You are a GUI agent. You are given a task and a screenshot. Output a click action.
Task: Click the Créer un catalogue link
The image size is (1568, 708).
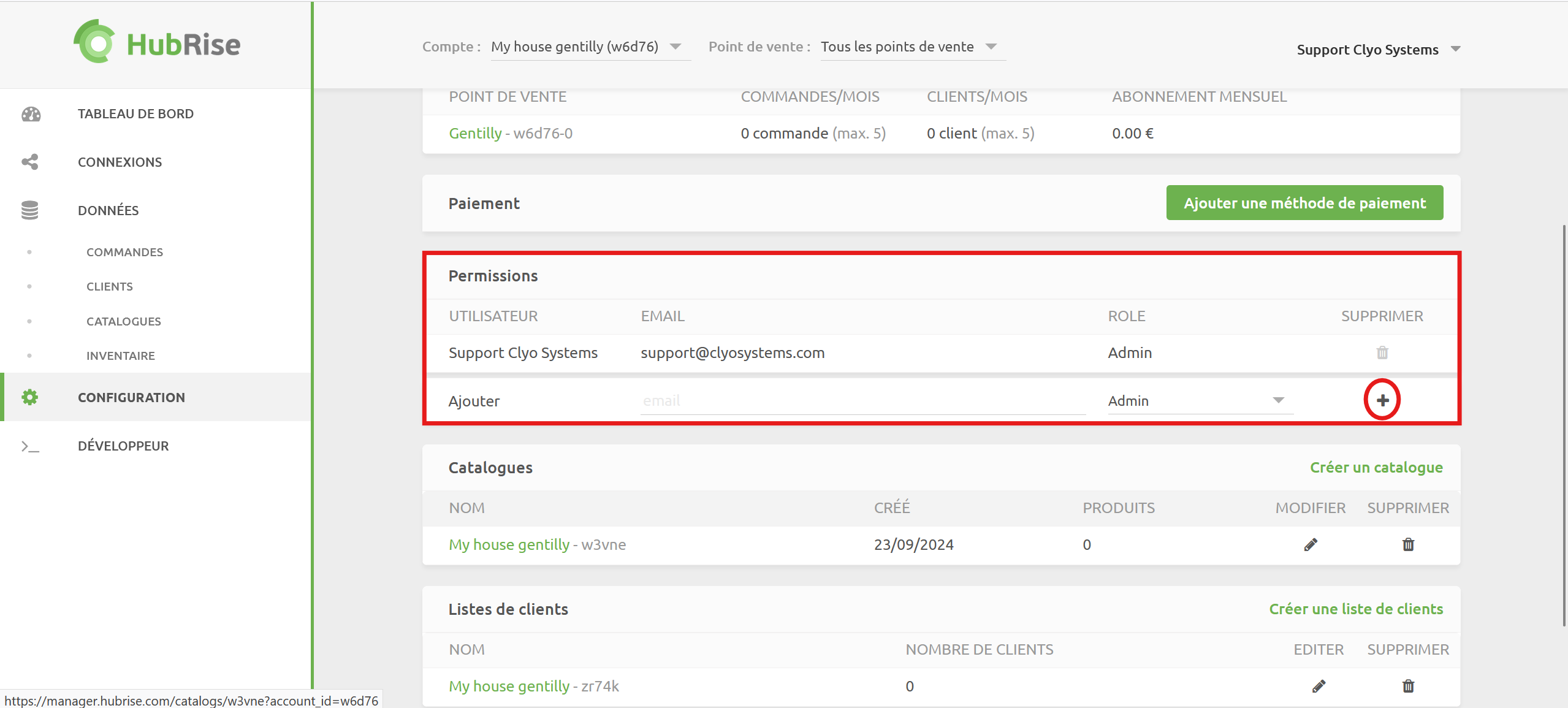(x=1376, y=467)
